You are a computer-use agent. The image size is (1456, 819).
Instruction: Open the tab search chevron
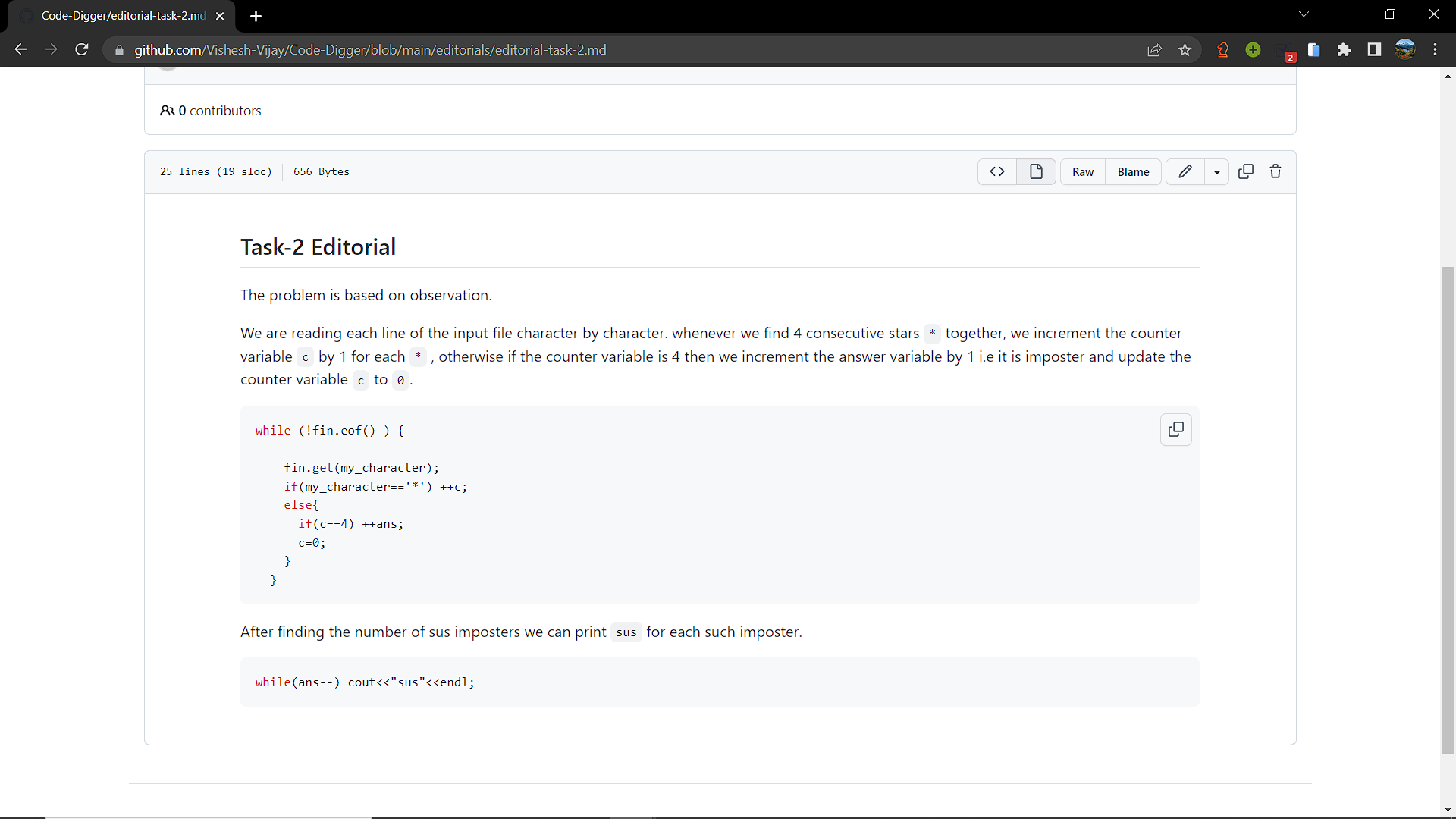tap(1304, 14)
